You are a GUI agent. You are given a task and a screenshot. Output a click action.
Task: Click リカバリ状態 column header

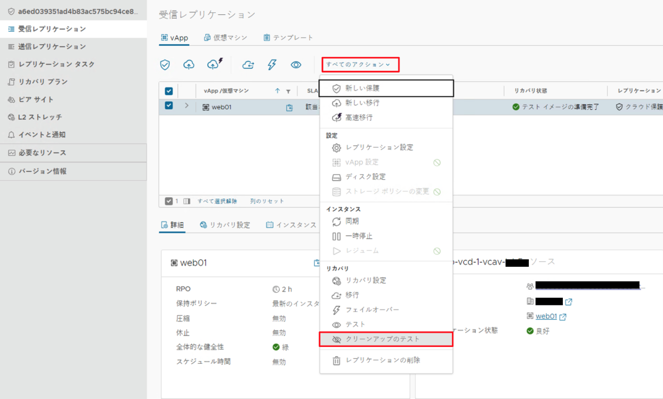(530, 91)
